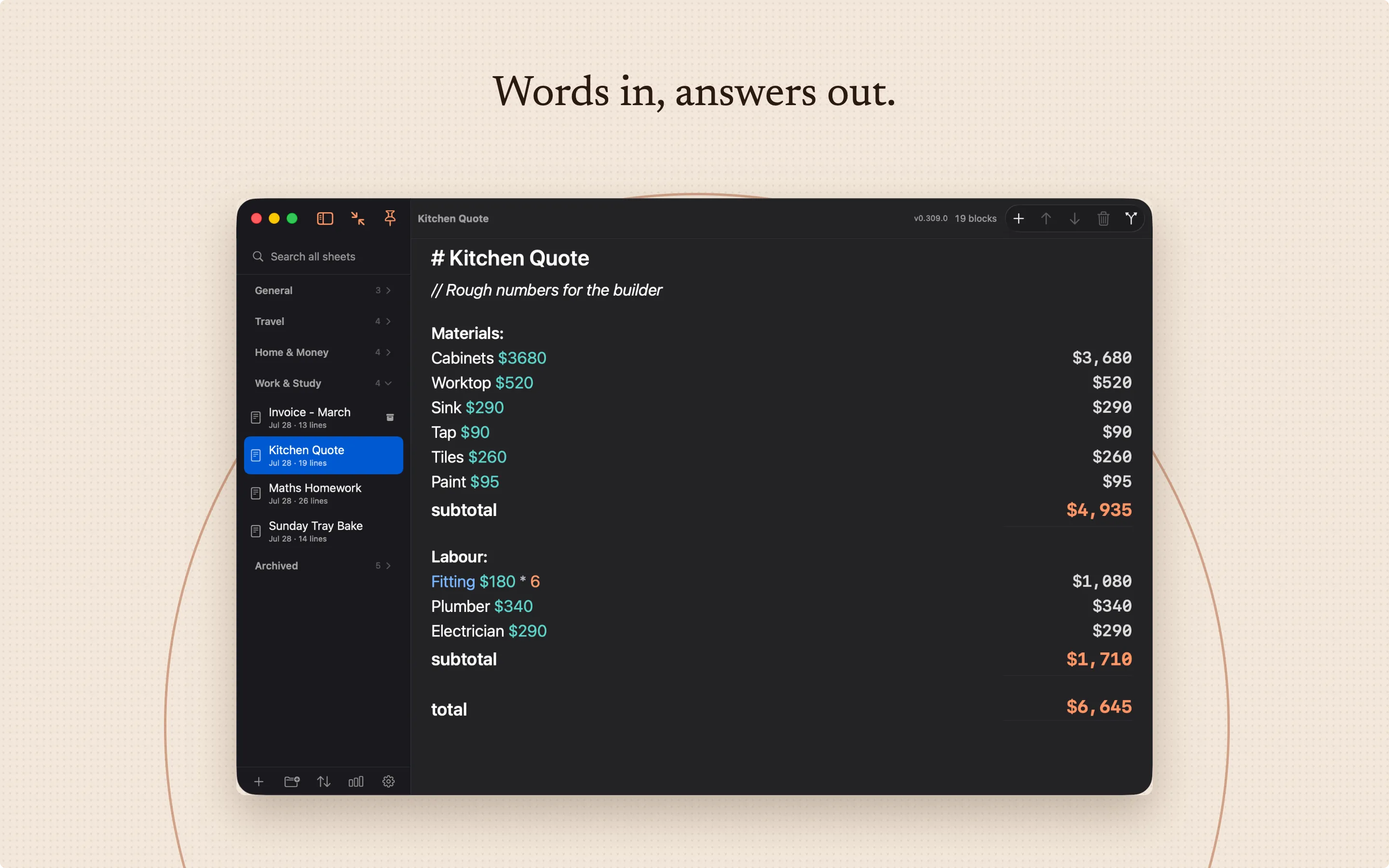Viewport: 1389px width, 868px height.
Task: Click the Electrician $290 line
Action: tap(489, 631)
